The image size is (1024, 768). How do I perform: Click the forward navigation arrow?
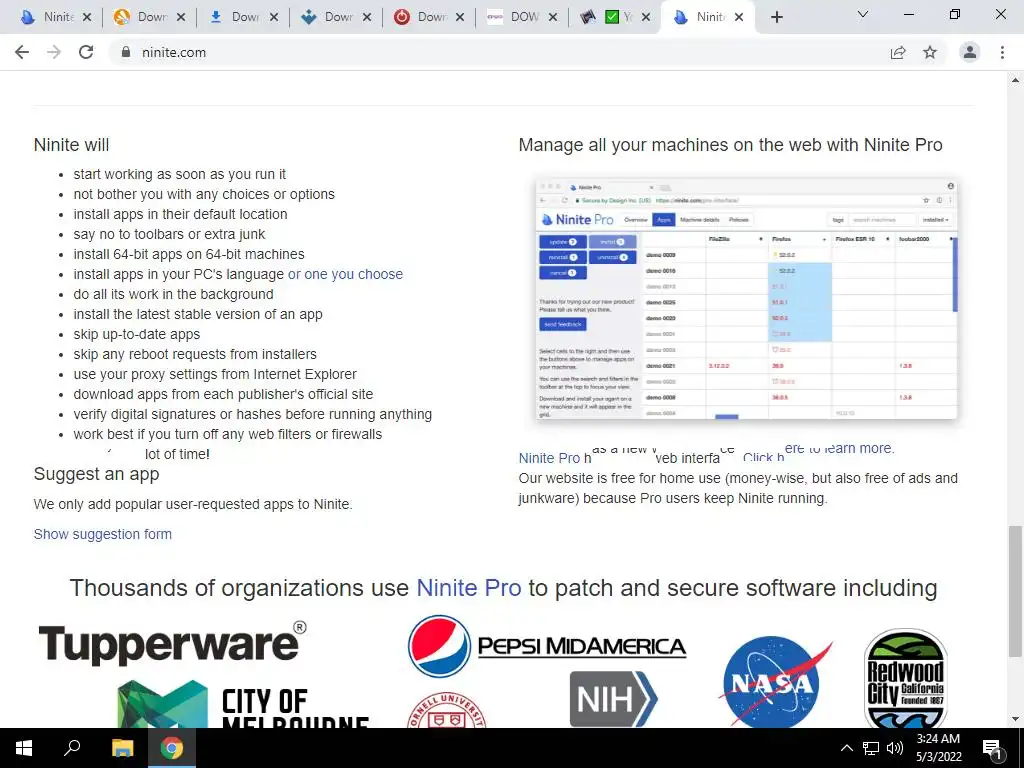[x=54, y=52]
